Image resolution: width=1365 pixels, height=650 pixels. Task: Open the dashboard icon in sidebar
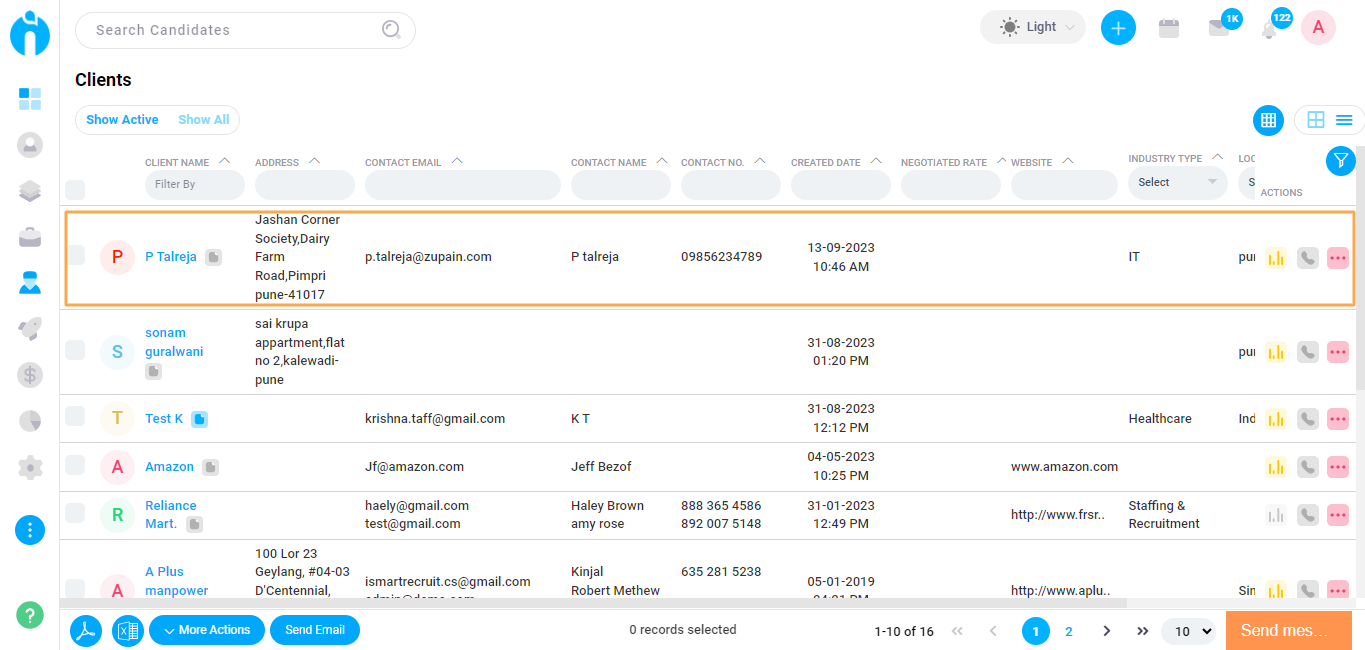pyautogui.click(x=30, y=98)
